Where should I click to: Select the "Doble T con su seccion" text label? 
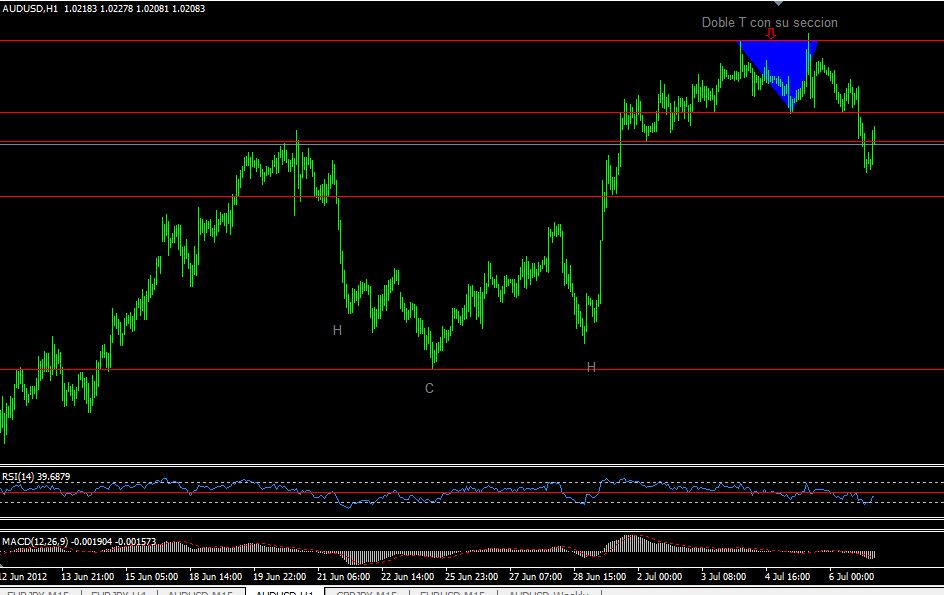[769, 22]
